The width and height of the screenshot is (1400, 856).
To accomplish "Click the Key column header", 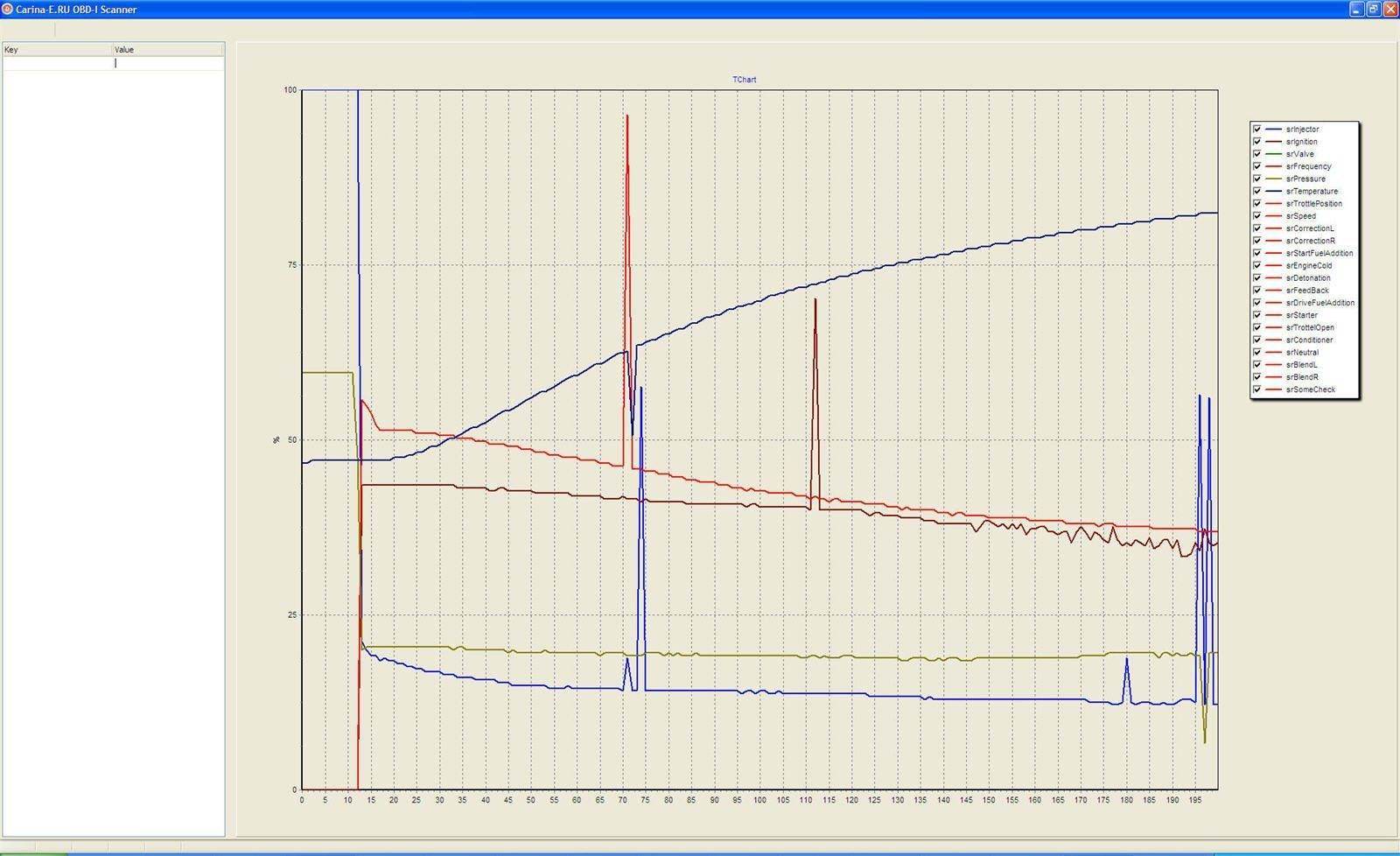I will [57, 50].
